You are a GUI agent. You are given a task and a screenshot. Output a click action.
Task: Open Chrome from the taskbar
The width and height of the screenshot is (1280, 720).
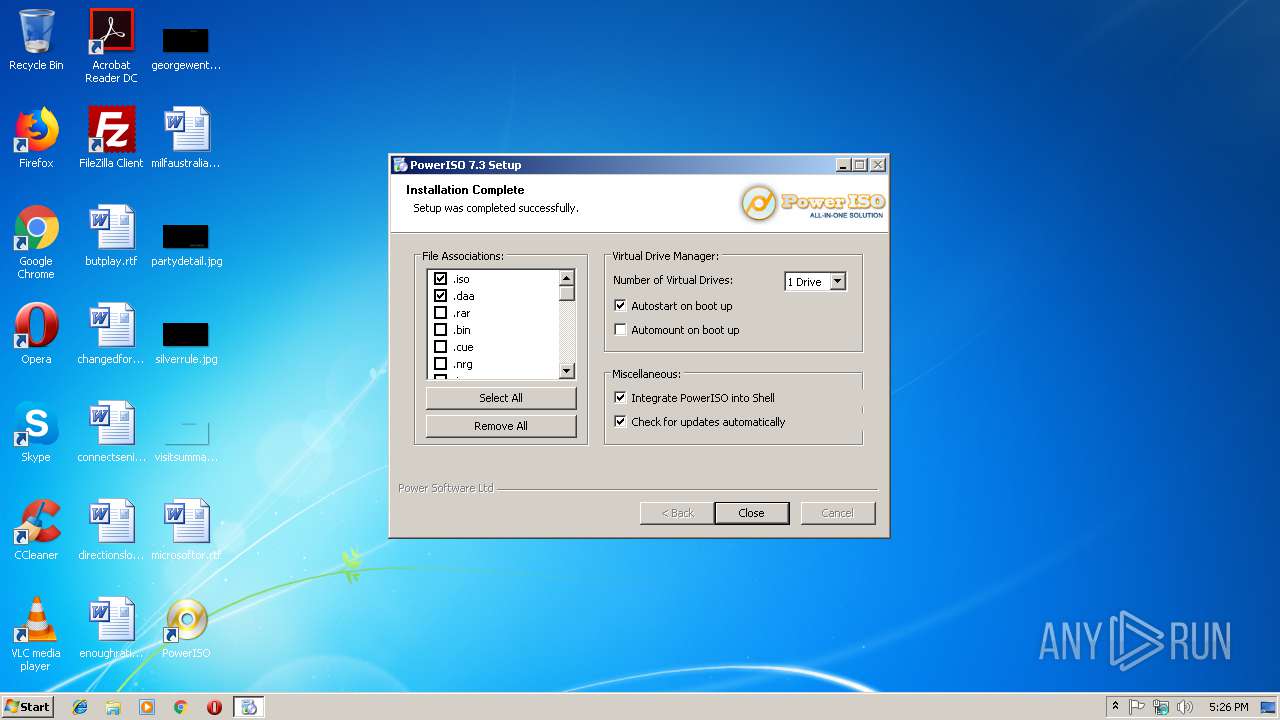[x=181, y=707]
